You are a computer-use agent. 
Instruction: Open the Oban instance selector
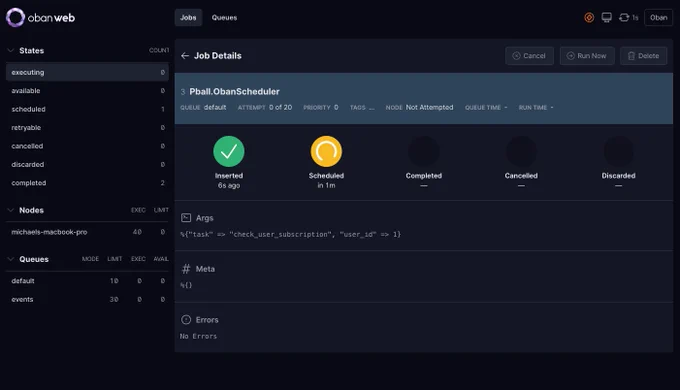[x=658, y=18]
